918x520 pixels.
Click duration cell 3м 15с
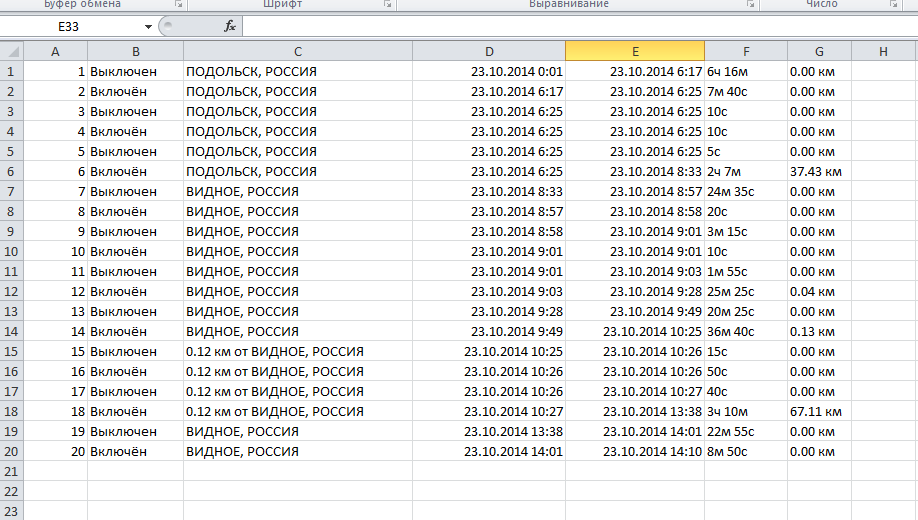746,231
